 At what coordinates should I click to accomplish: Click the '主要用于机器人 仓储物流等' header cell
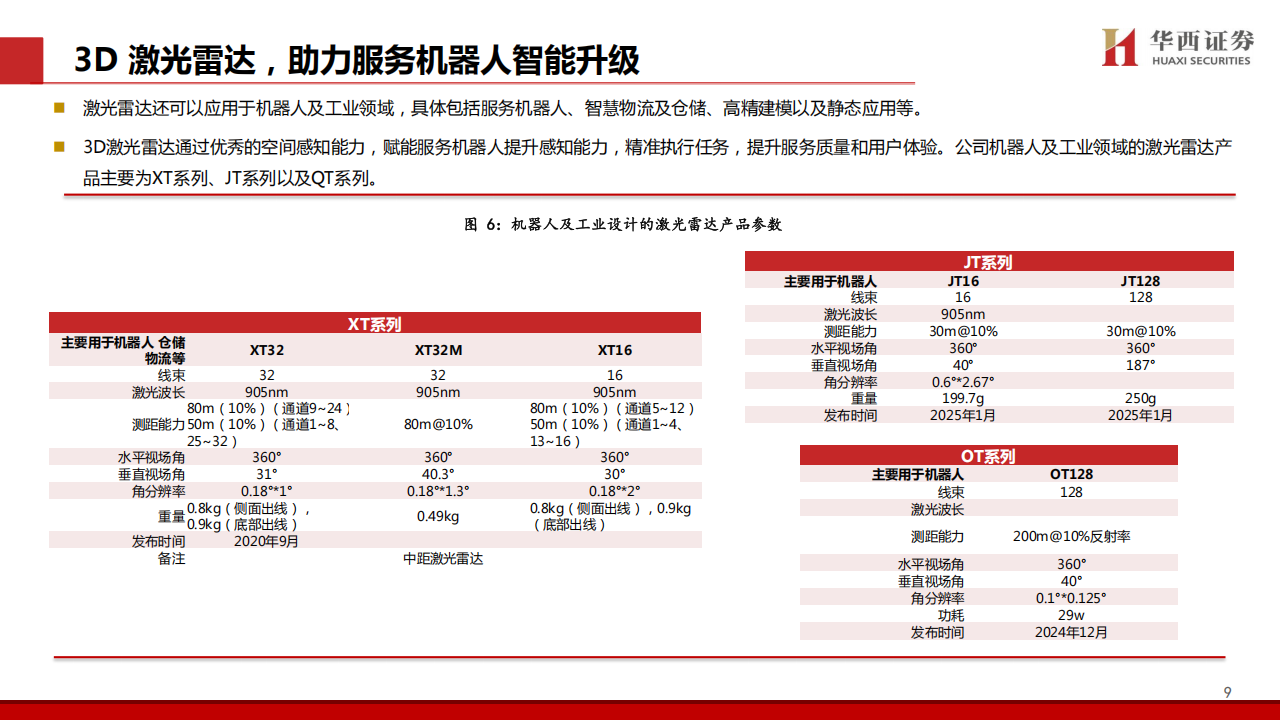[124, 350]
